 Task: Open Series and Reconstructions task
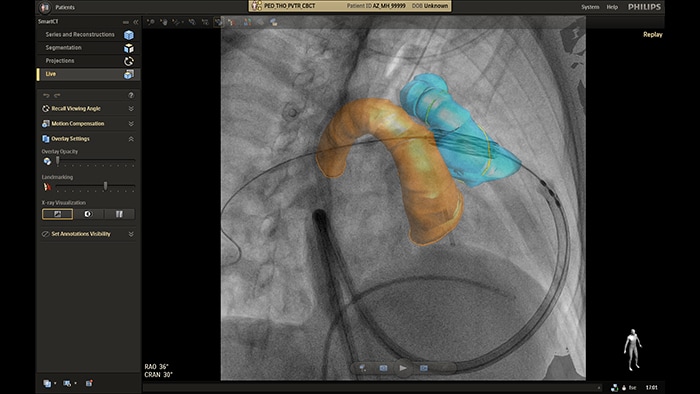[88, 35]
